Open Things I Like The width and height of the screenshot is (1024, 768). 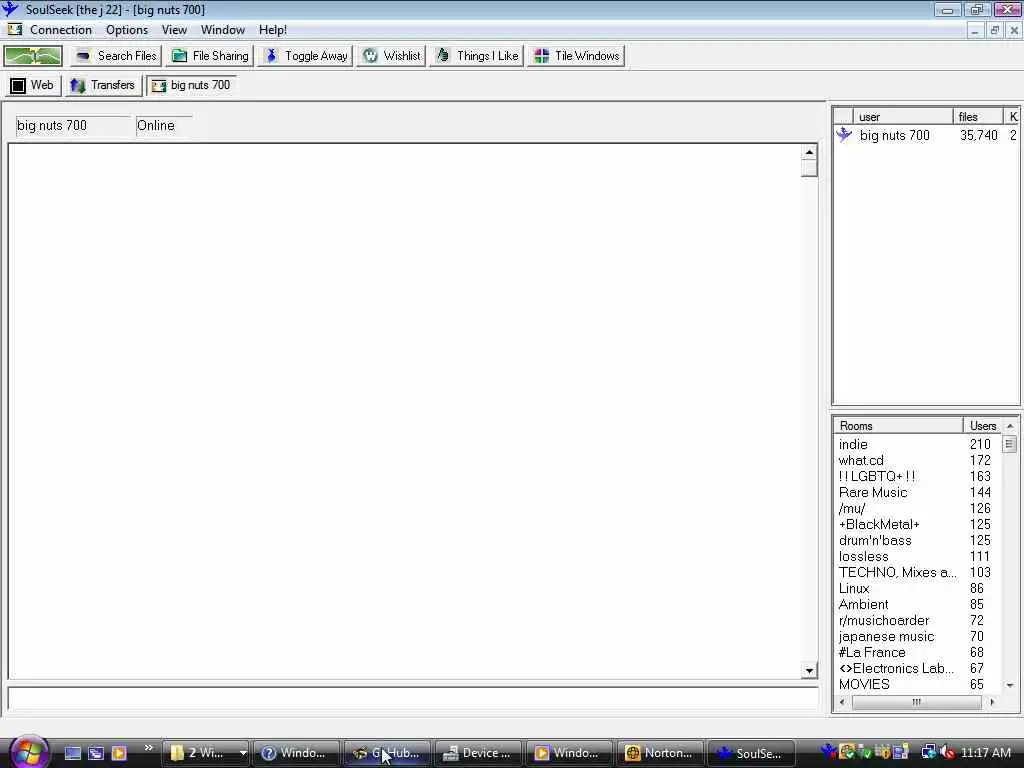coord(477,56)
